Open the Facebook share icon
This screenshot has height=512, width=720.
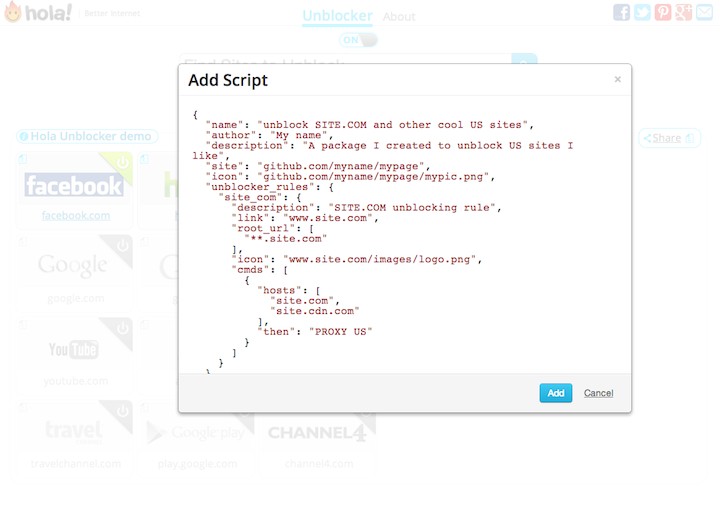(621, 12)
